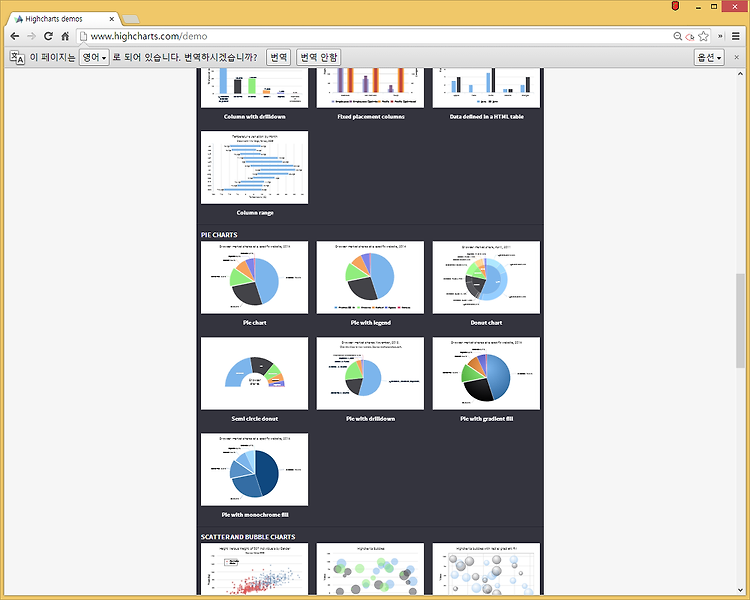Open a new browser tab

131,19
